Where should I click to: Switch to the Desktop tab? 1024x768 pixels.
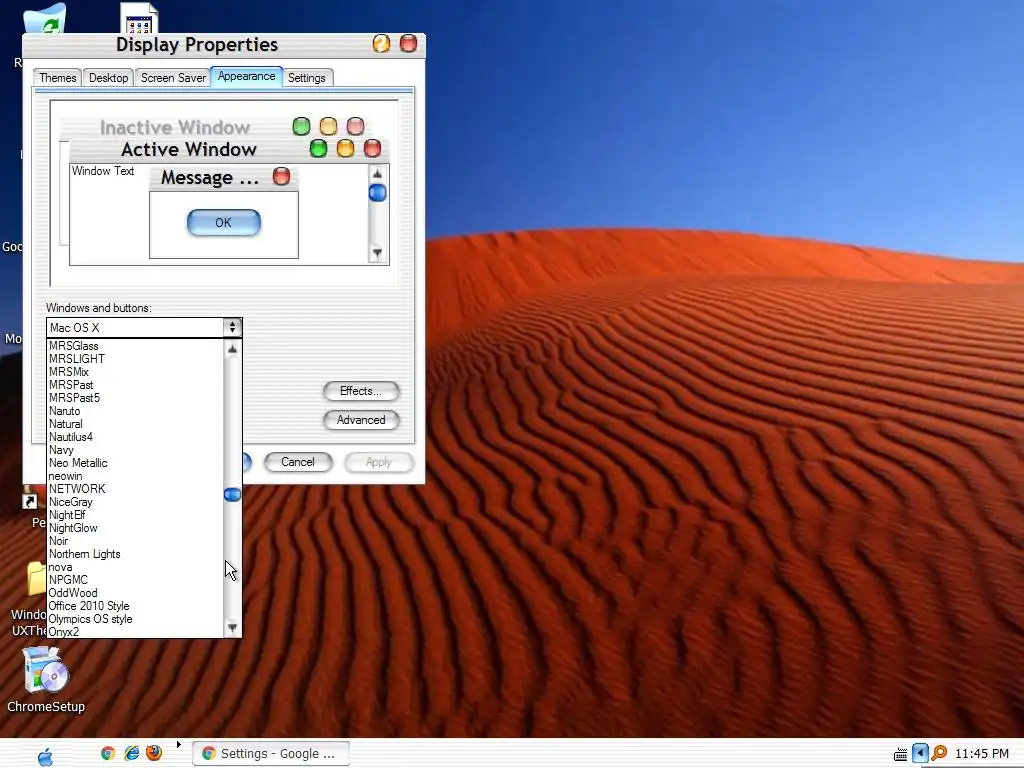pos(108,78)
